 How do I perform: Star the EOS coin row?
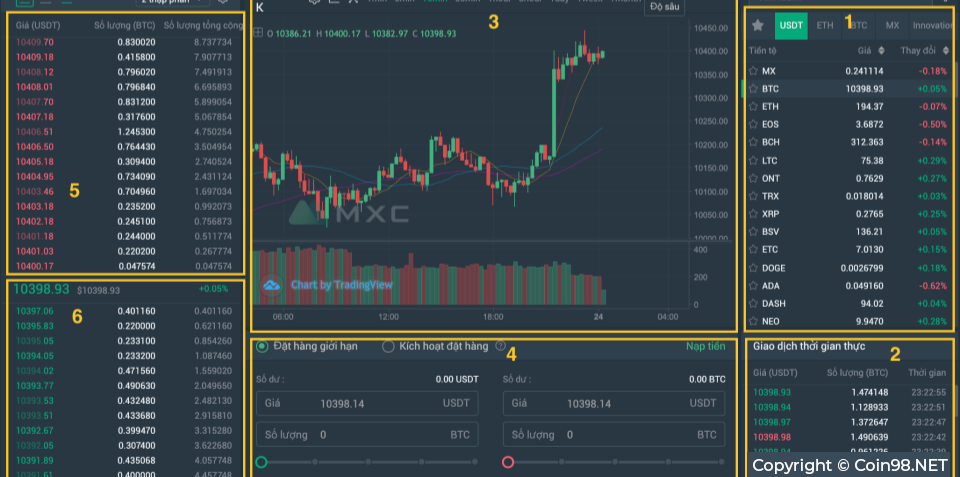[753, 124]
